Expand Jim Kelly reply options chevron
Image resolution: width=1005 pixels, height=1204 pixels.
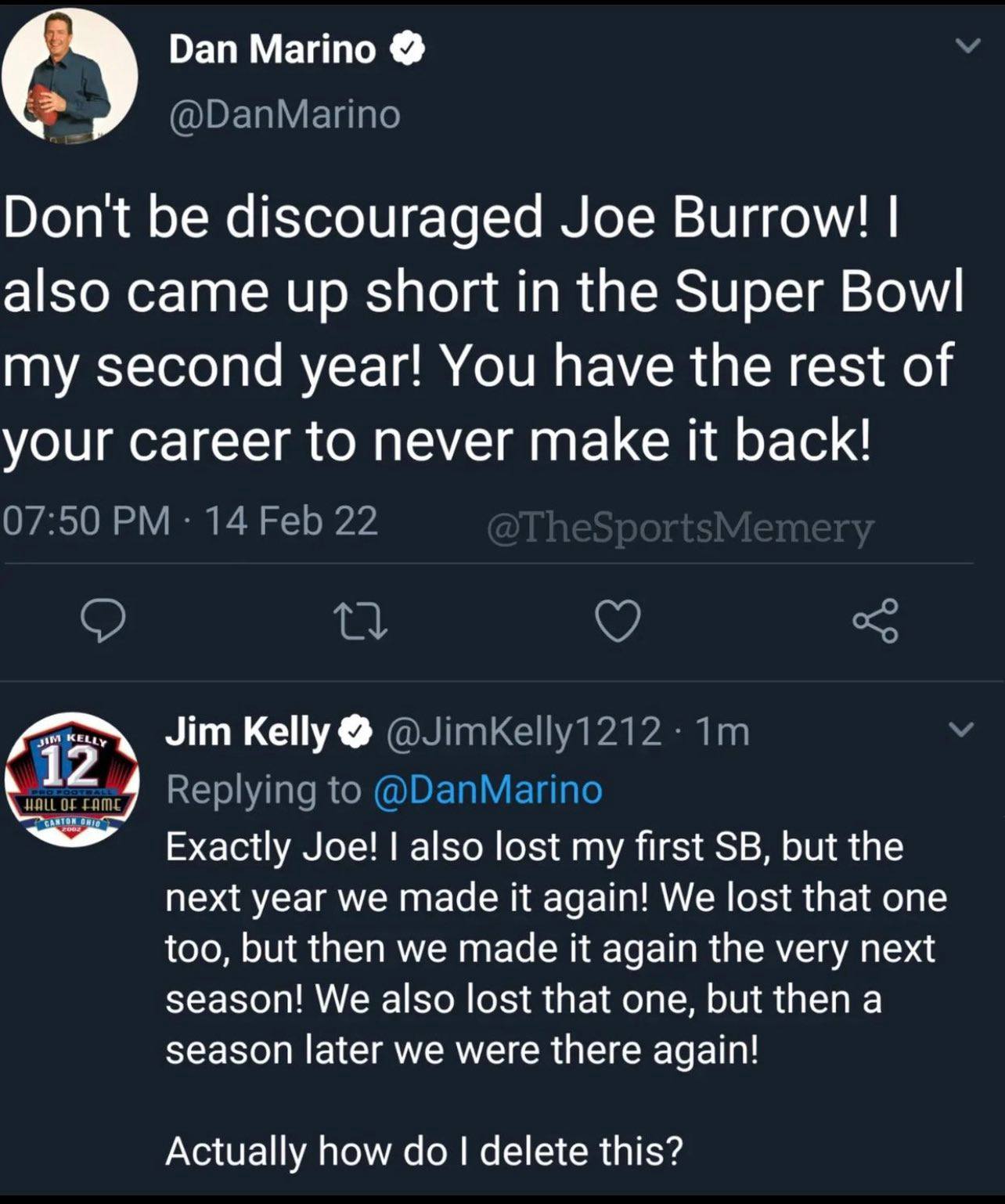[961, 730]
